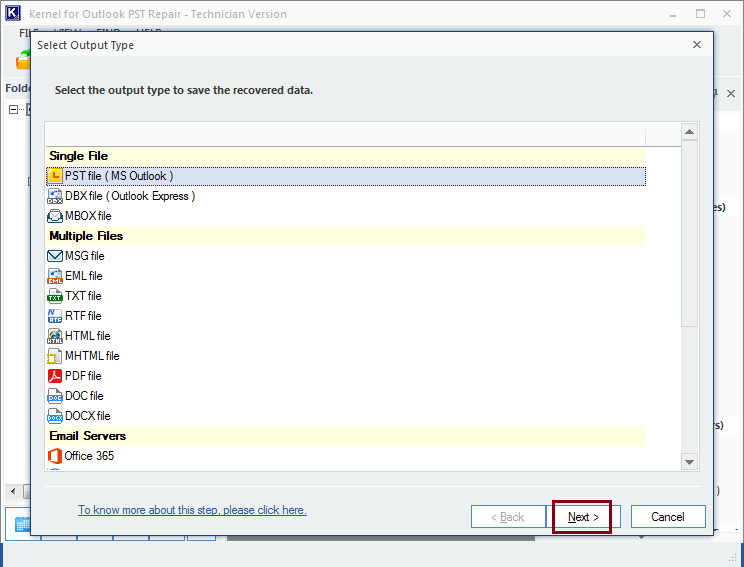Close the side panel in main window
The height and width of the screenshot is (567, 744).
[731, 93]
